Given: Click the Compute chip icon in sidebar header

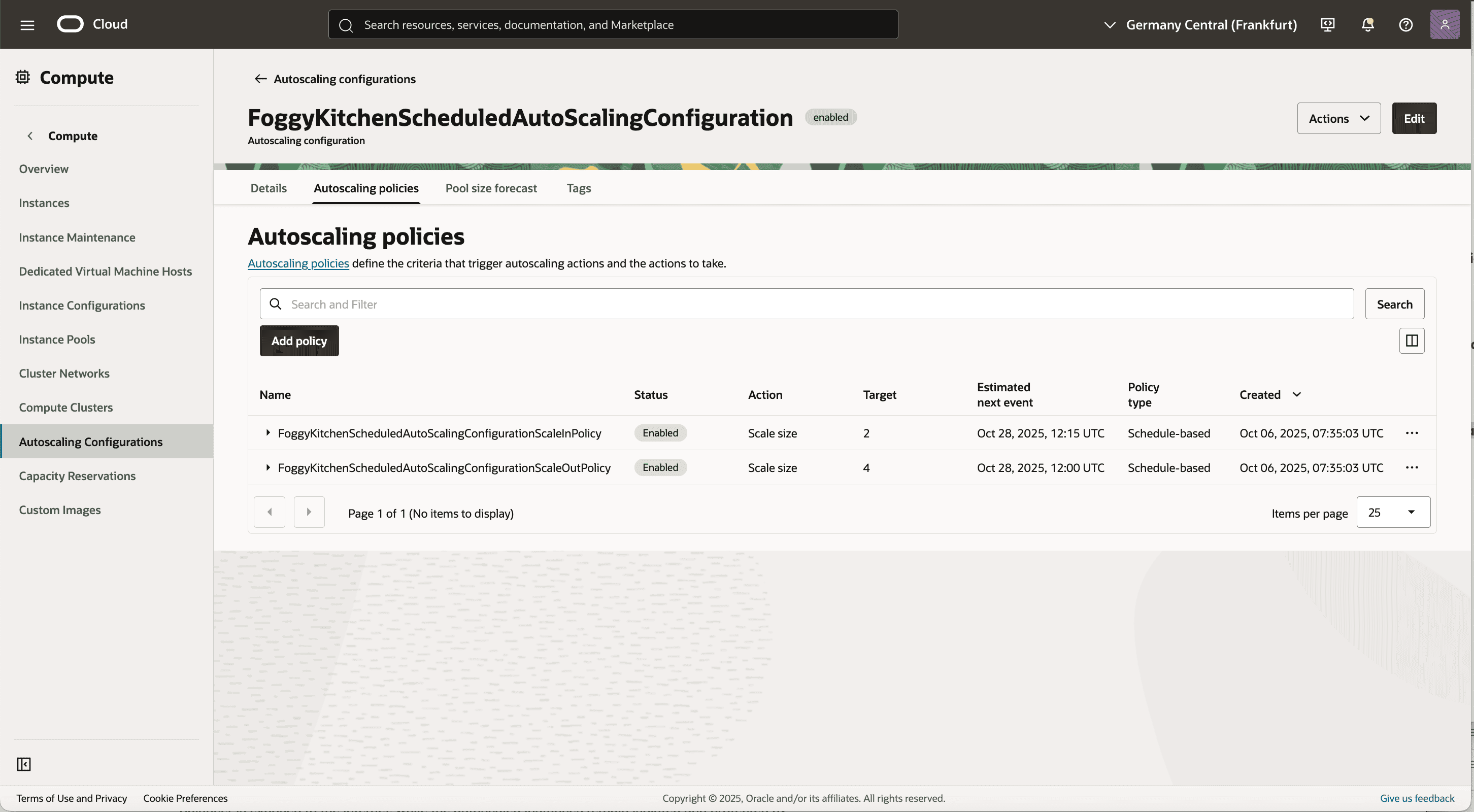Looking at the screenshot, I should click(x=22, y=77).
